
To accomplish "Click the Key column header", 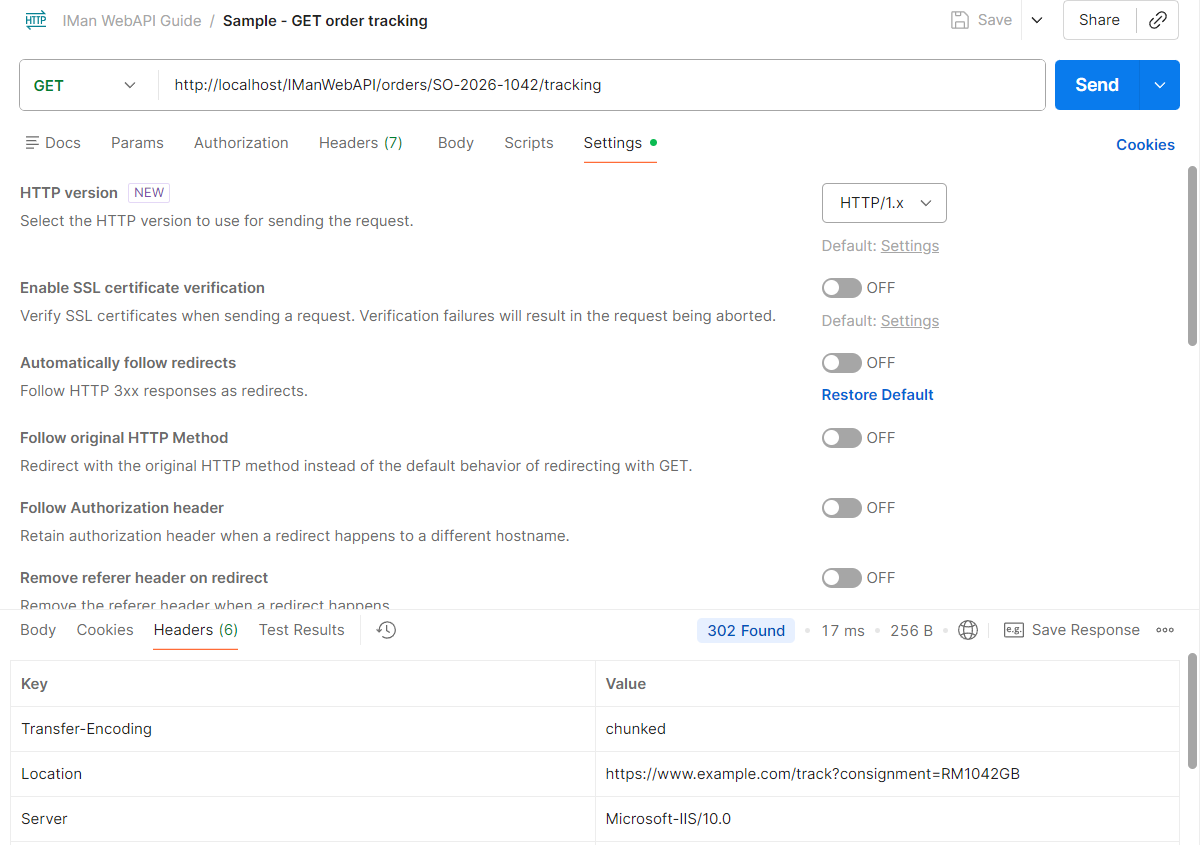I will [303, 684].
